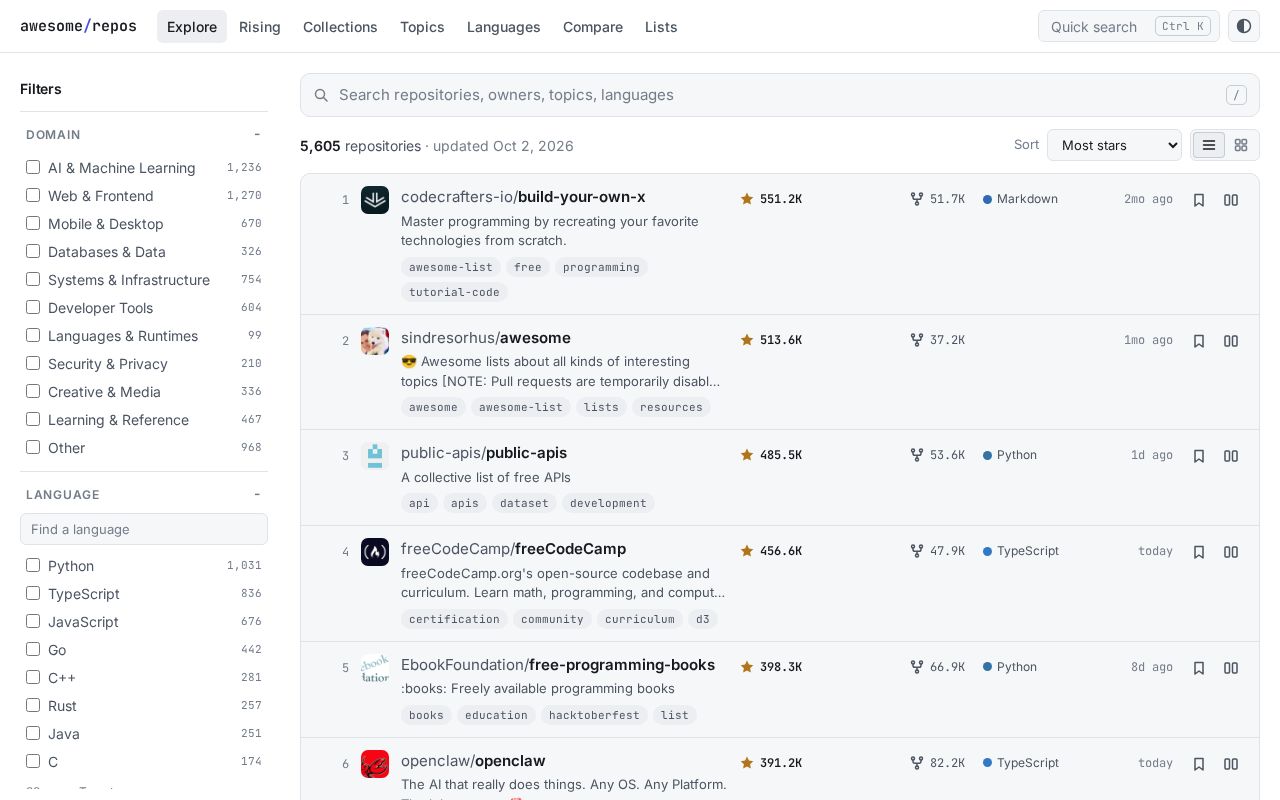Open the codecrafters-io/build-your-own-x repository link

(x=523, y=197)
